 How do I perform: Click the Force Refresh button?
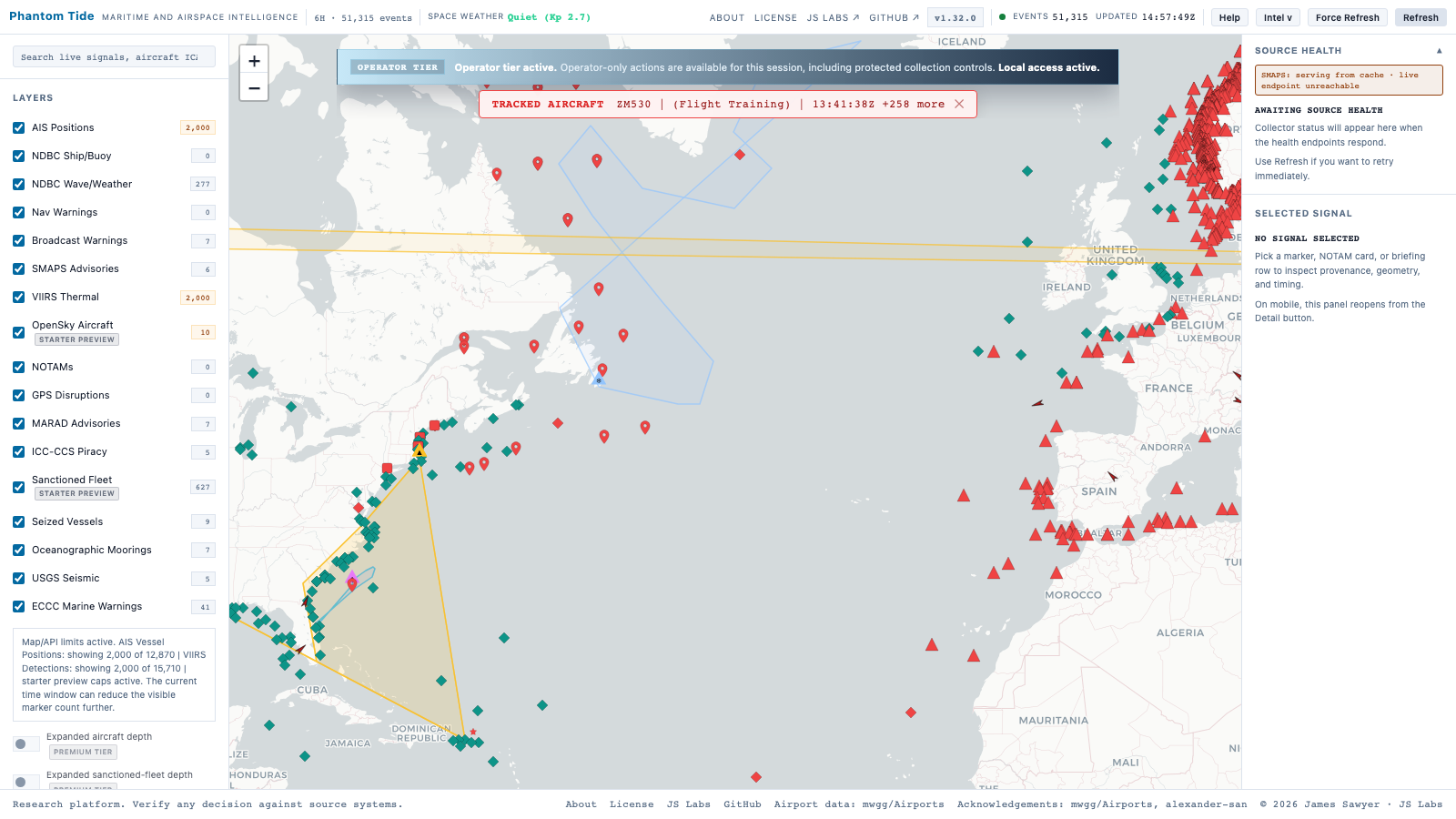[1347, 17]
